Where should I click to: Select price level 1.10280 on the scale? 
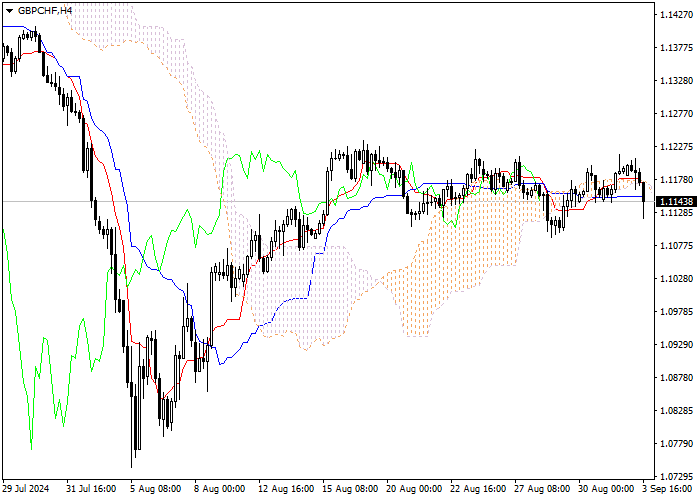[x=676, y=279]
